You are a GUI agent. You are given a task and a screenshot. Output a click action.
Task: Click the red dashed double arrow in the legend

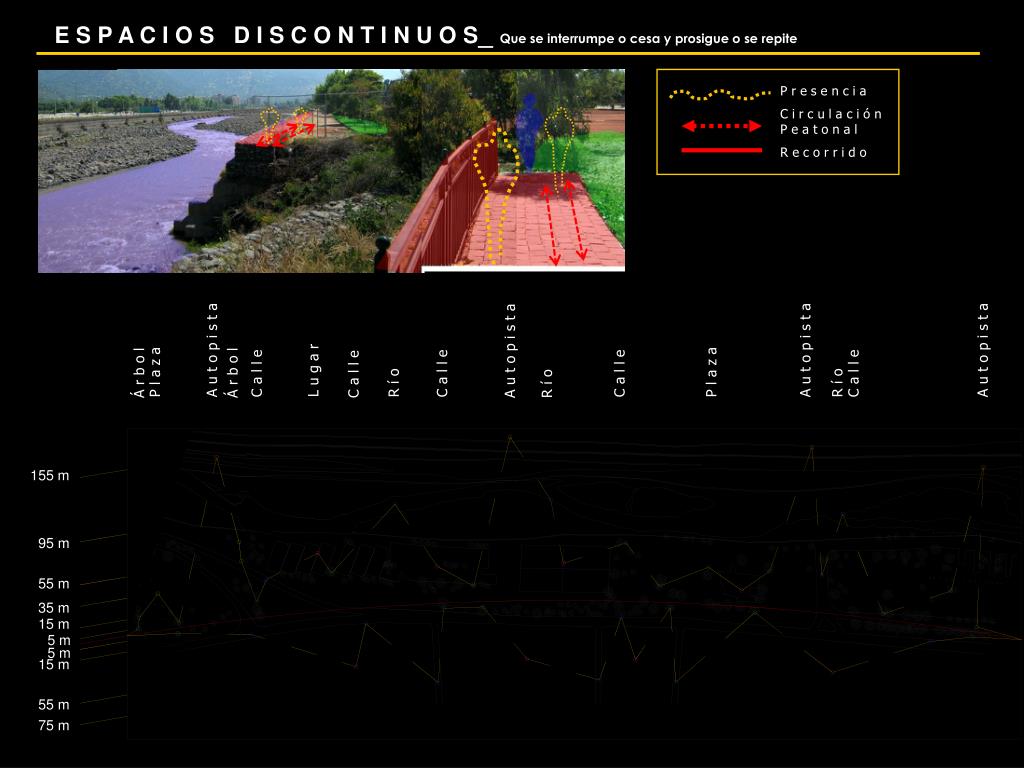pos(722,126)
